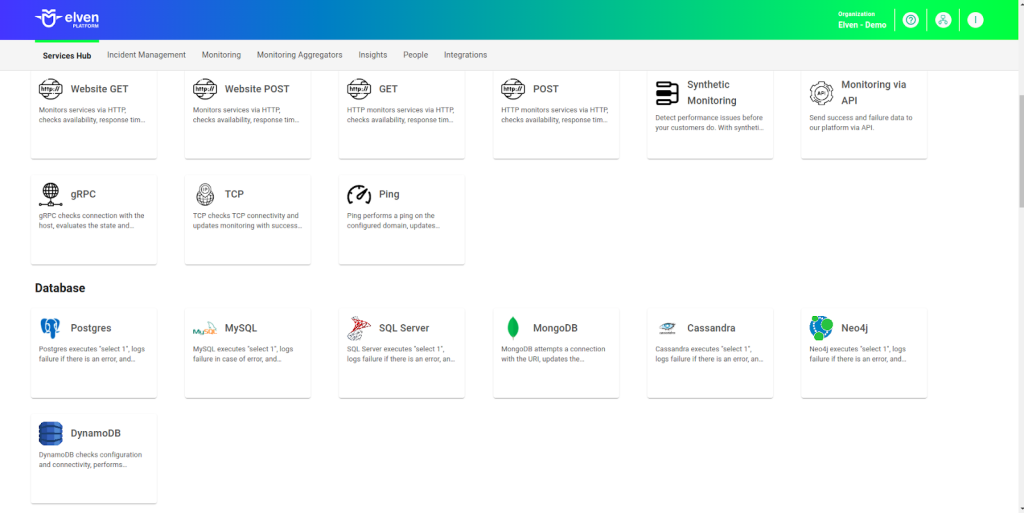
Task: Open the Website POST monitoring card
Action: (247, 114)
